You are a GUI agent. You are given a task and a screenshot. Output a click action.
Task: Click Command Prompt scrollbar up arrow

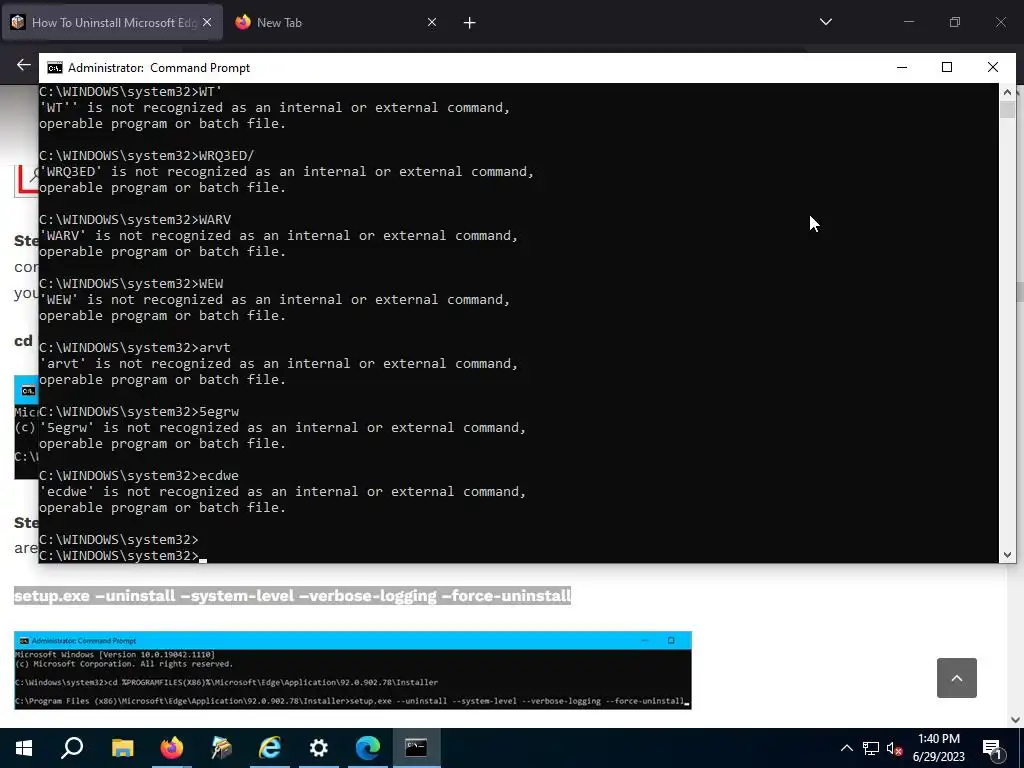(x=1007, y=92)
